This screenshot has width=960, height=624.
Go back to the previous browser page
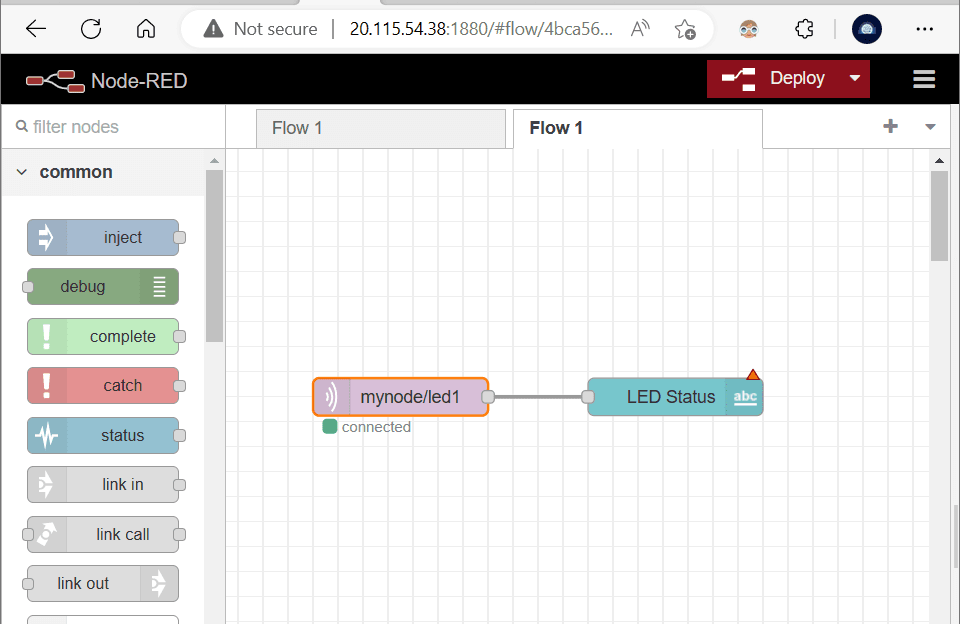(36, 29)
